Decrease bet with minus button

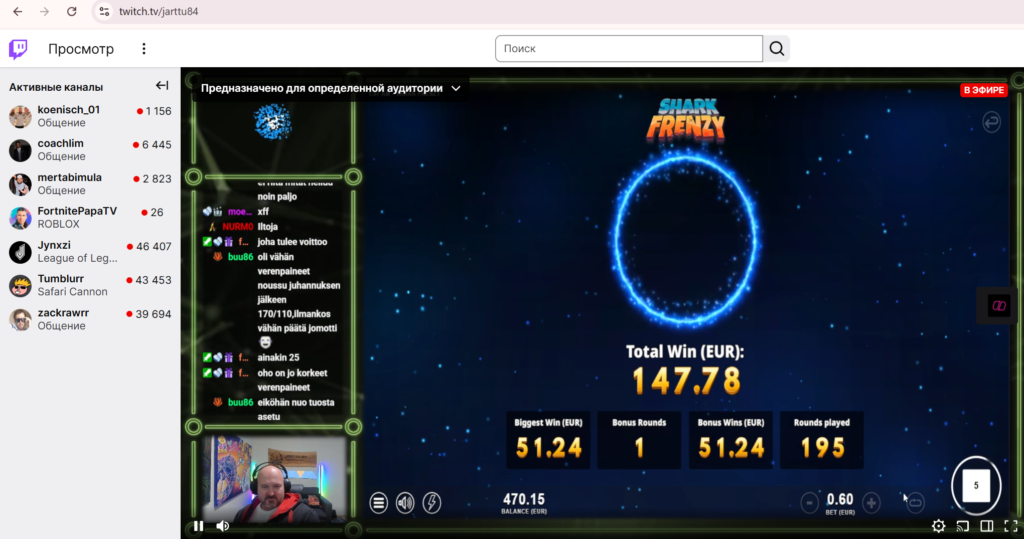tap(809, 503)
